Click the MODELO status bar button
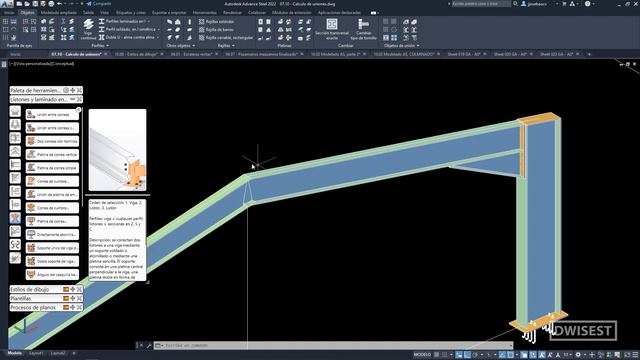The height and width of the screenshot is (360, 640). click(422, 354)
